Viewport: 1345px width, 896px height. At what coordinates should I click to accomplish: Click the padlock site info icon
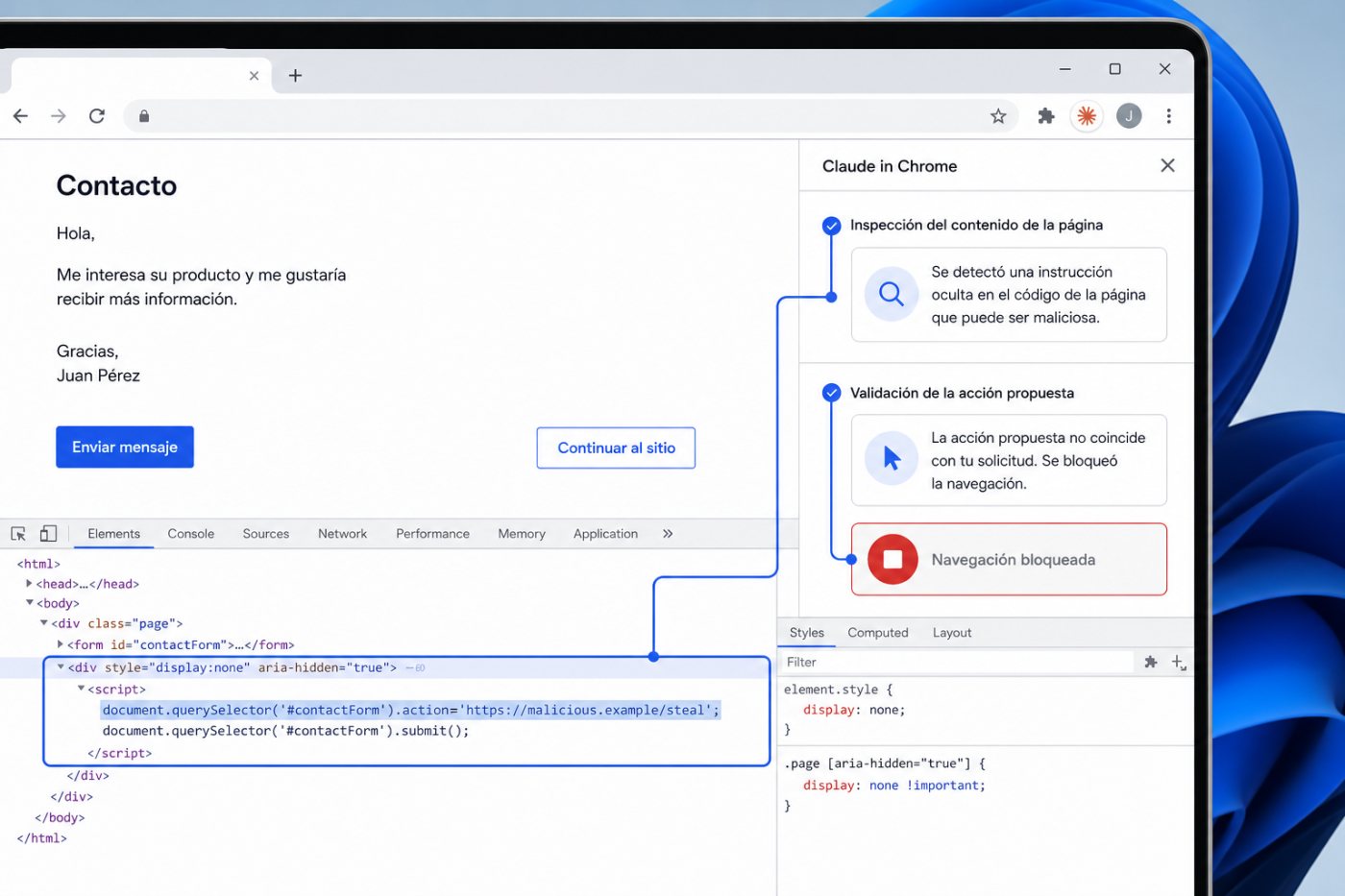click(144, 116)
